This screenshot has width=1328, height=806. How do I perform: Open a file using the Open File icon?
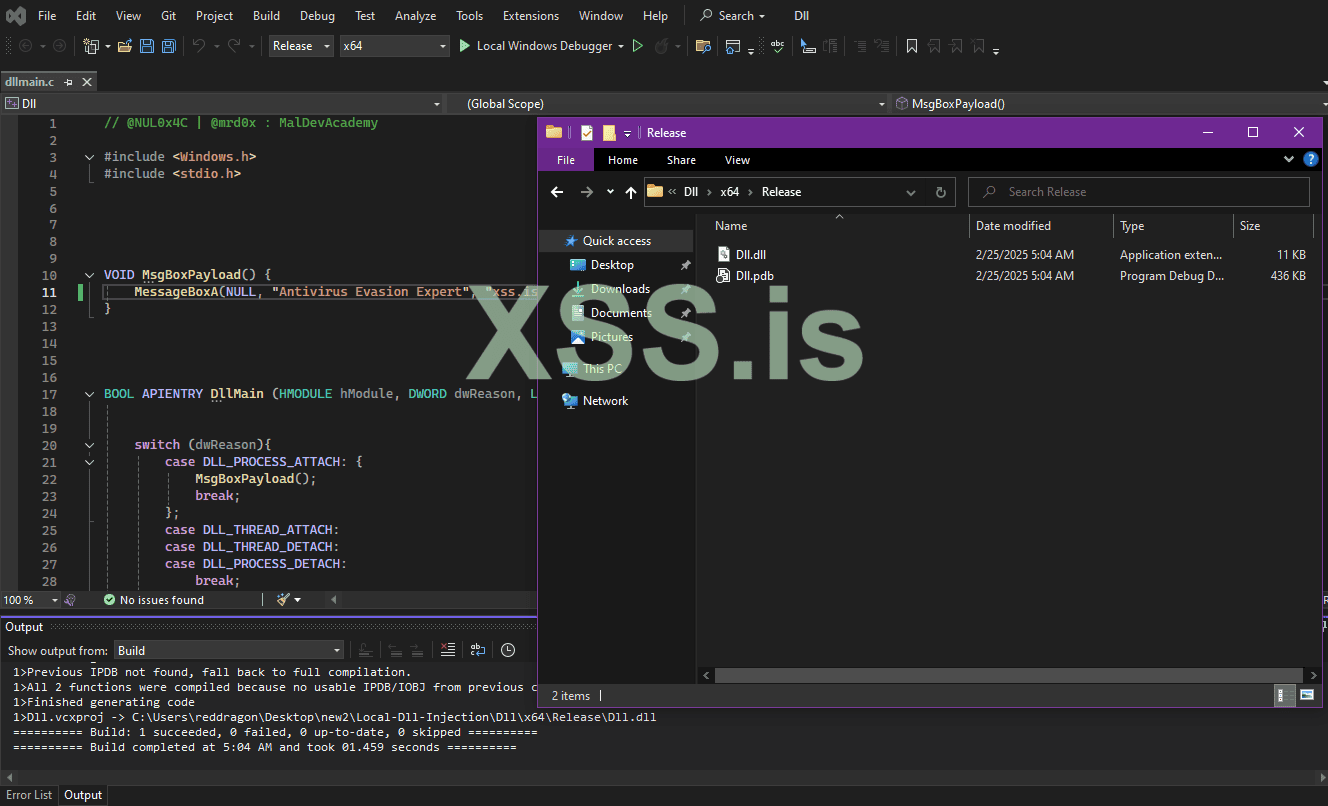(x=124, y=46)
